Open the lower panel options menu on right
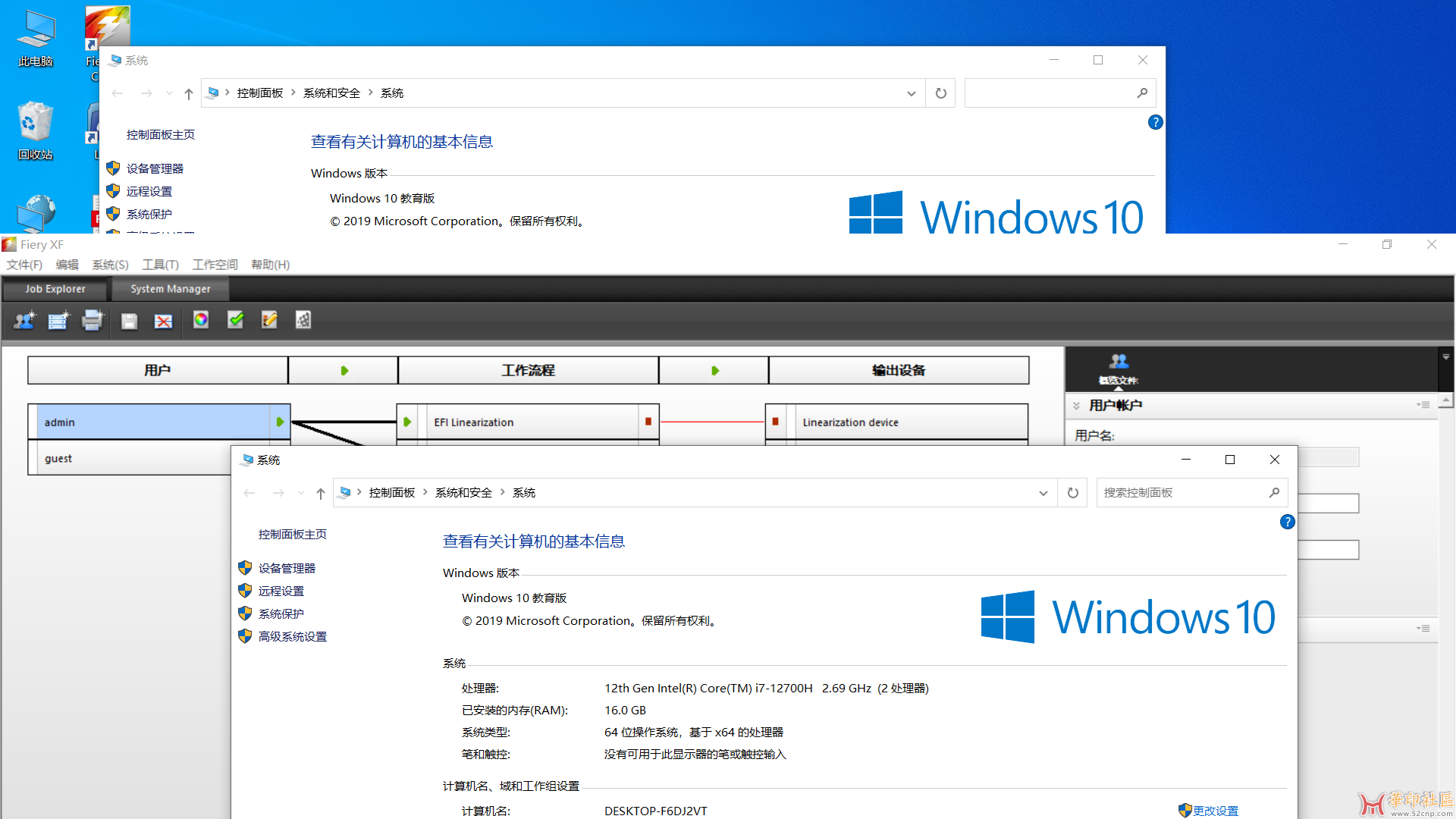Image resolution: width=1456 pixels, height=819 pixels. (x=1423, y=629)
